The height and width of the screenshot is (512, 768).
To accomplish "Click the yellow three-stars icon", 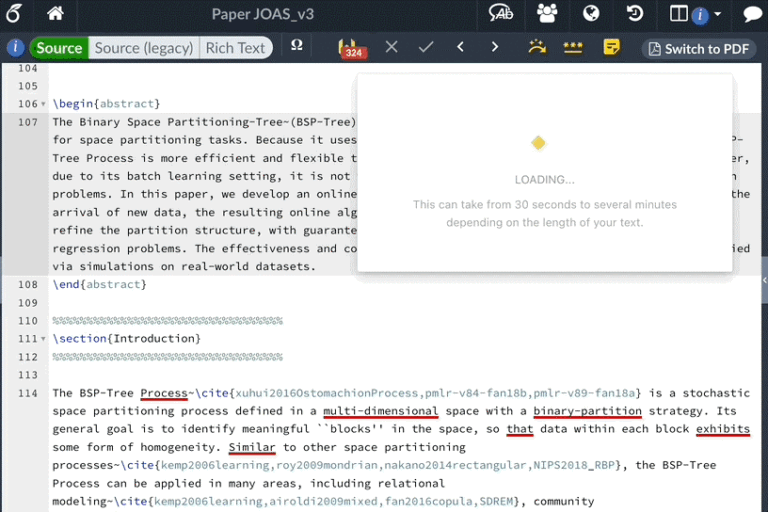I will (x=573, y=48).
